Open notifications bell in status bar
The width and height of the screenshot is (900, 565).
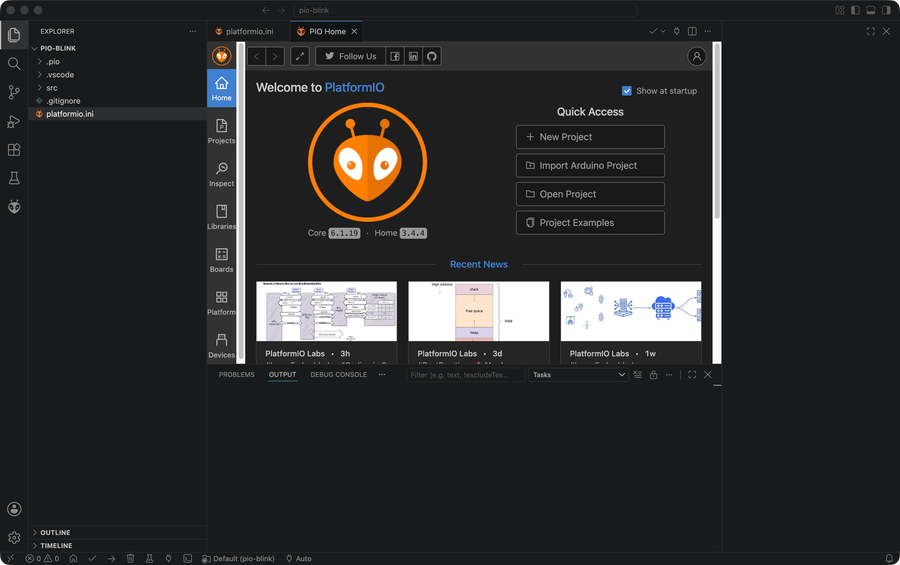point(889,559)
